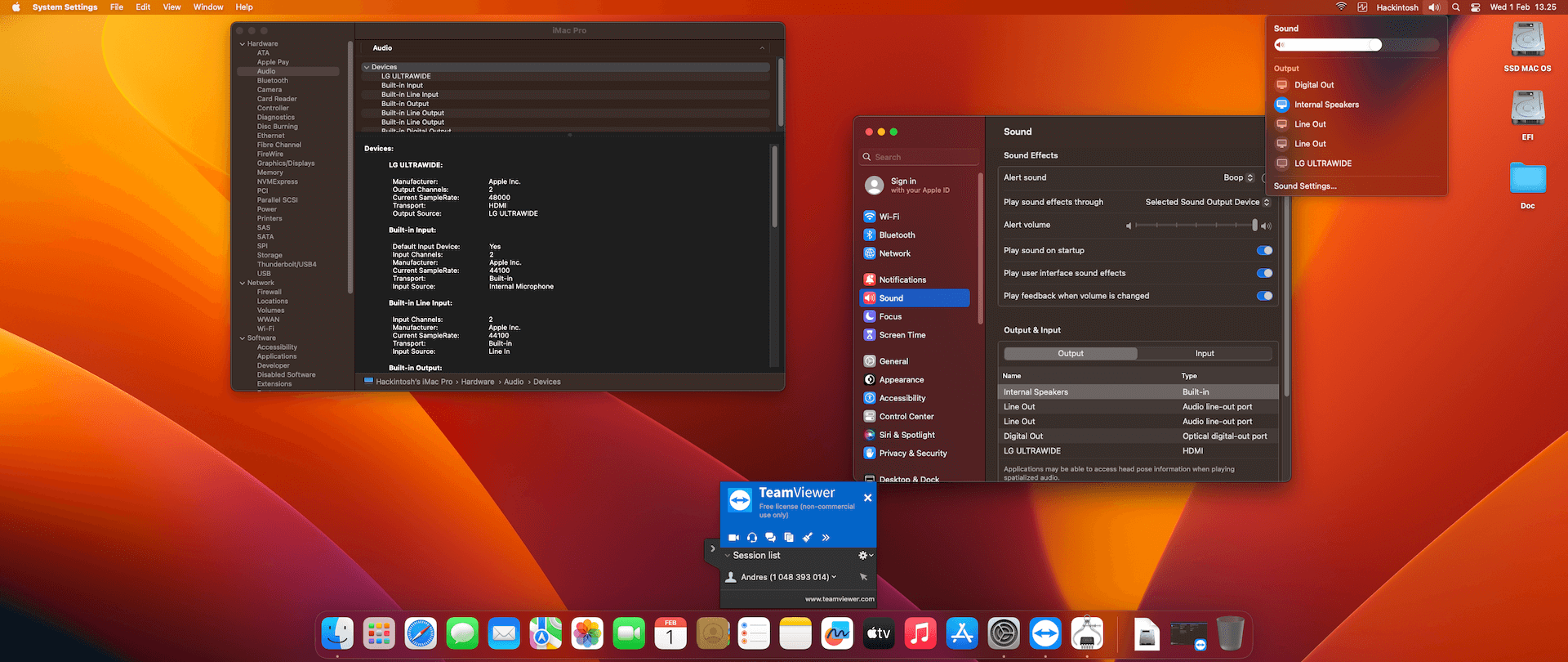Open Control Center settings
This screenshot has width=1568, height=662.
point(915,417)
